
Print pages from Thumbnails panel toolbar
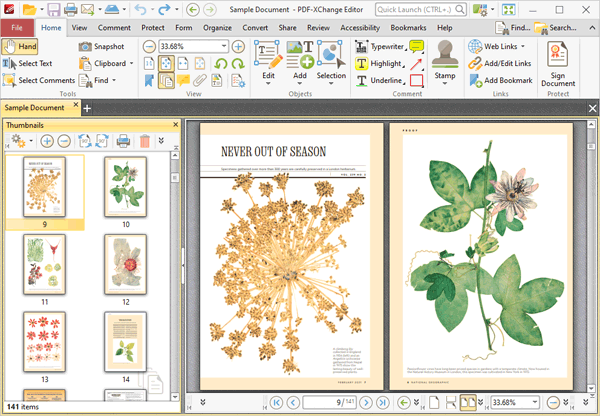pyautogui.click(x=123, y=142)
